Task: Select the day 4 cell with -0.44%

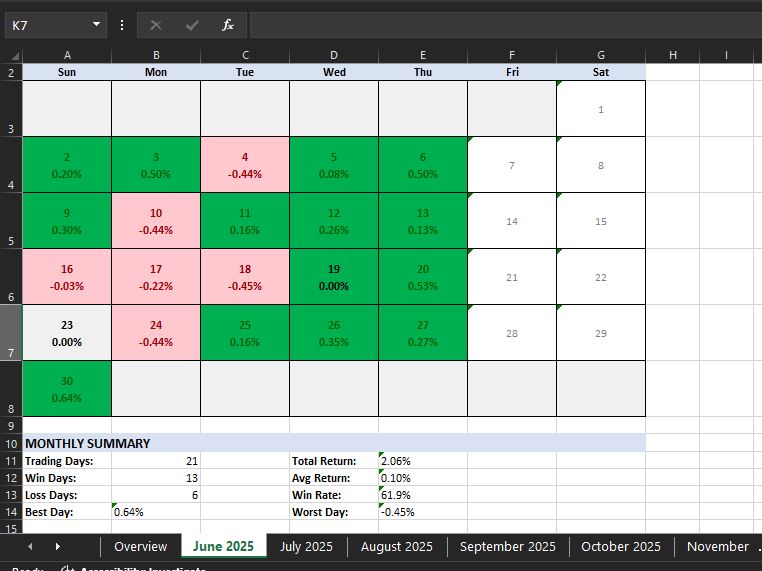Action: [x=245, y=165]
